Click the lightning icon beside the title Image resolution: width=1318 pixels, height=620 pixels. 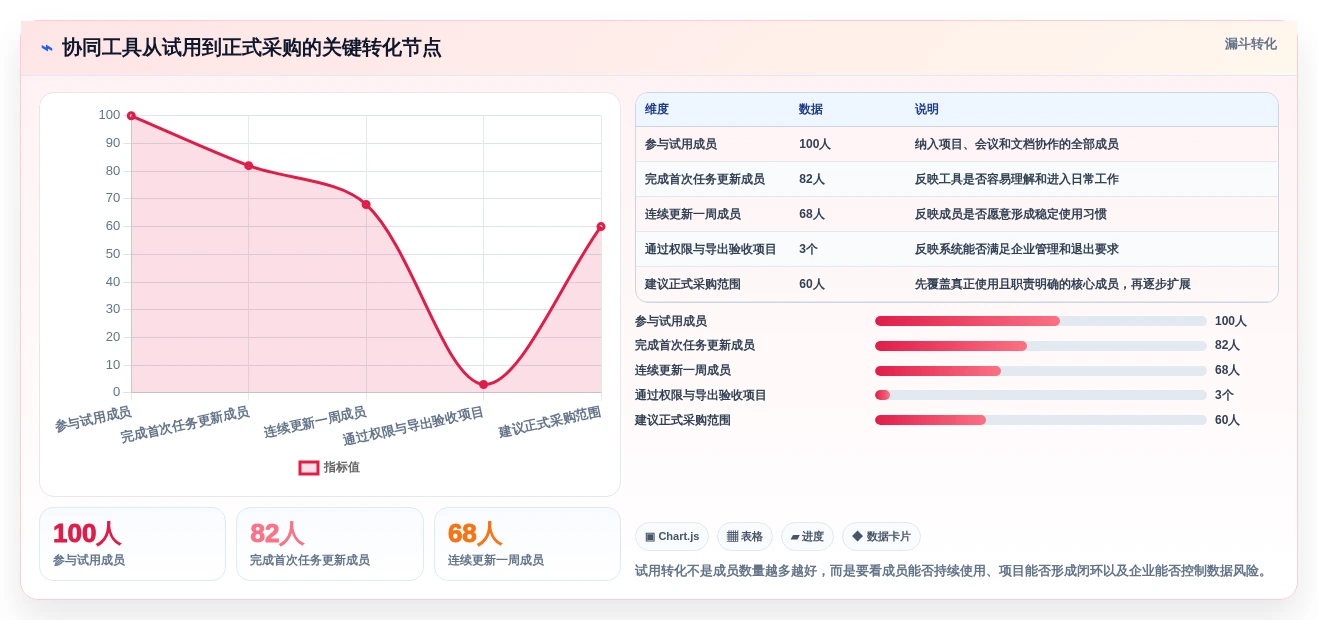[x=46, y=48]
